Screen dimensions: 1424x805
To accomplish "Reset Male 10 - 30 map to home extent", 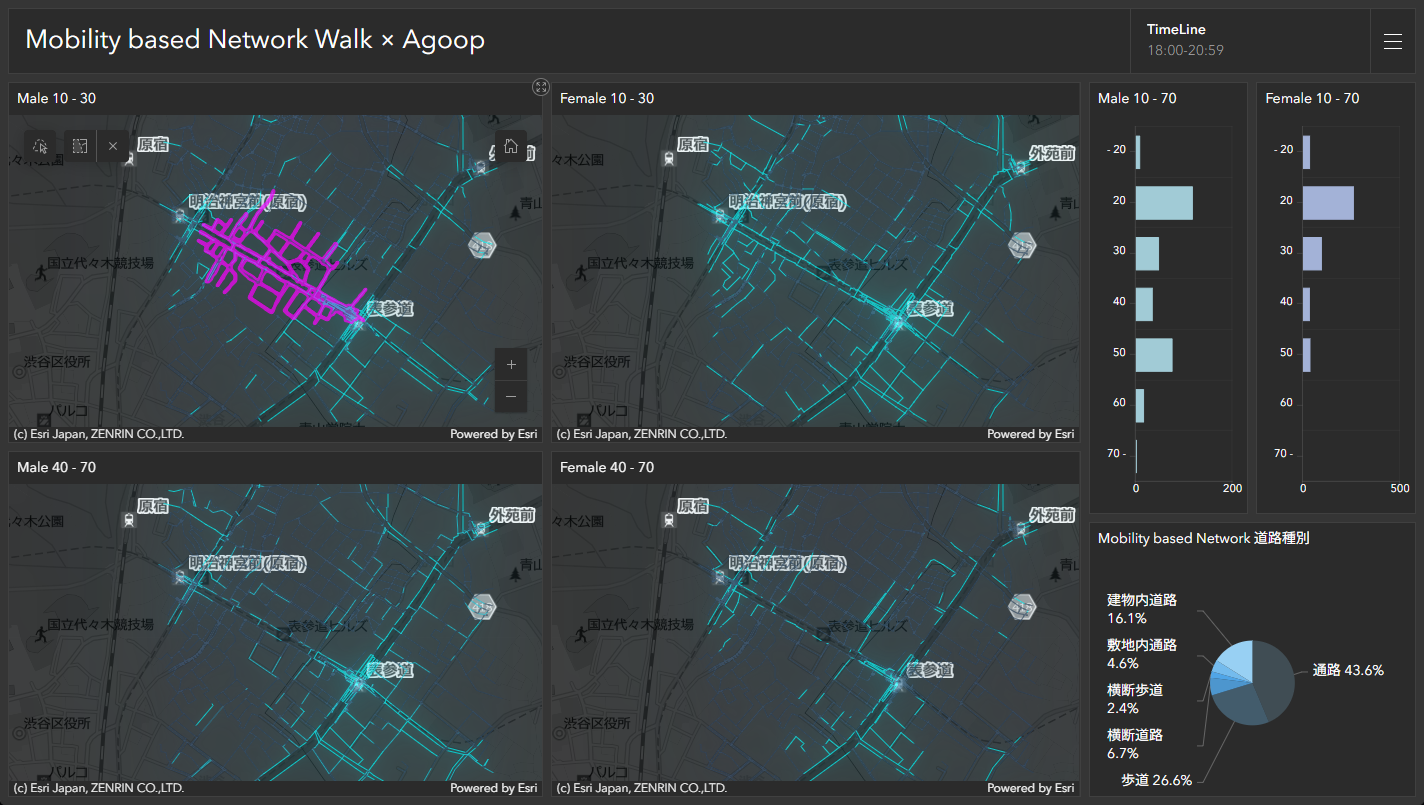I will point(510,146).
